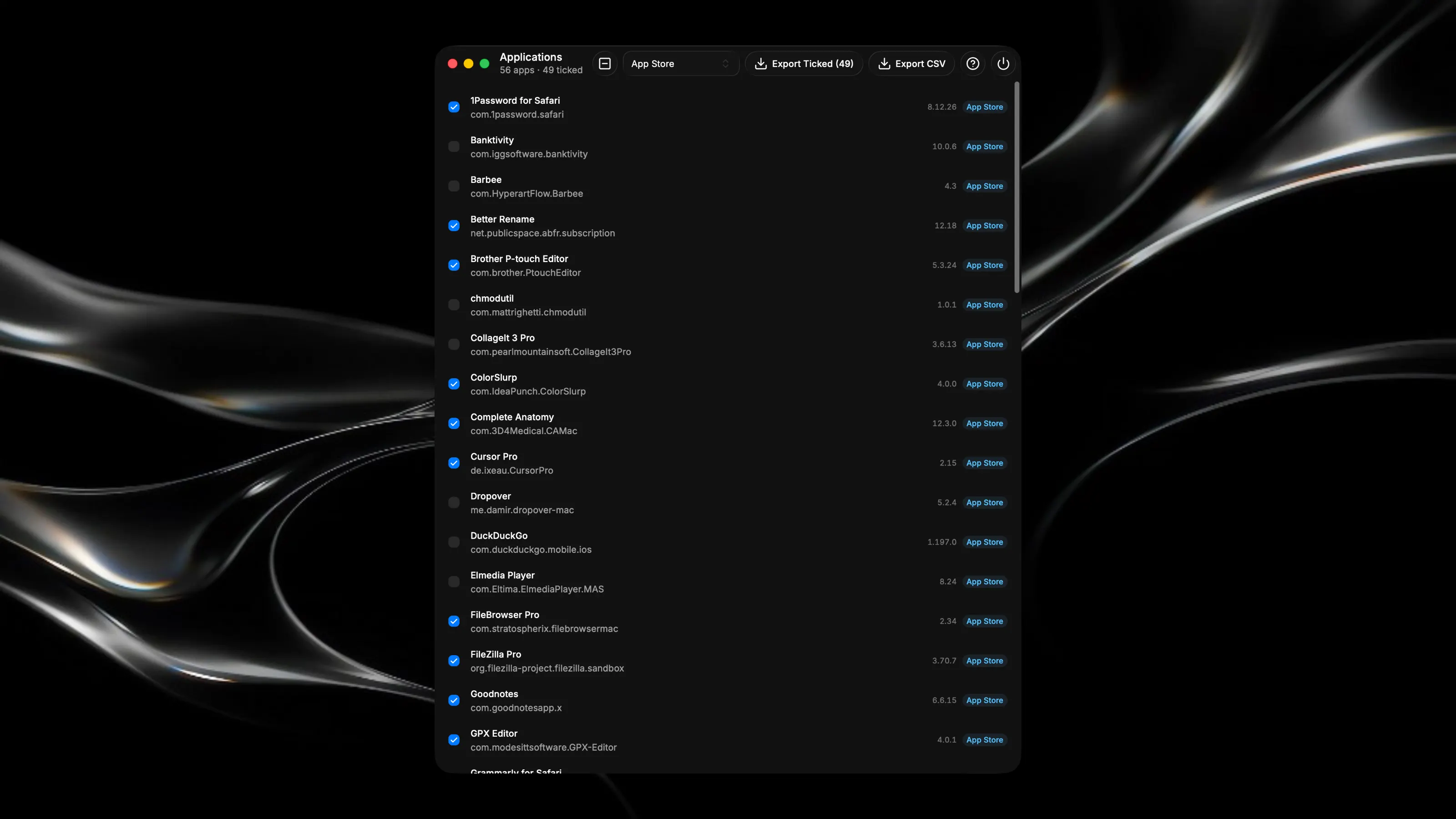Click version 1.197.0 on DuckDuckGo row
The height and width of the screenshot is (819, 1456).
point(942,542)
